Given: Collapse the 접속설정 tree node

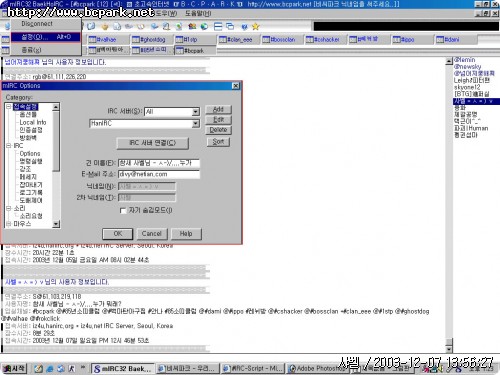Looking at the screenshot, I should 9,107.
